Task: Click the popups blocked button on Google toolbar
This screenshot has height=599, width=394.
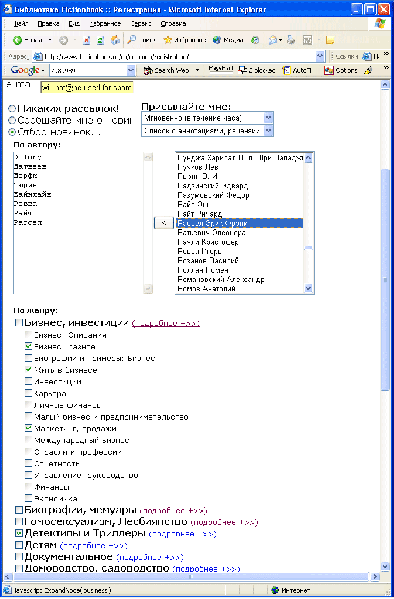Action: [256, 70]
